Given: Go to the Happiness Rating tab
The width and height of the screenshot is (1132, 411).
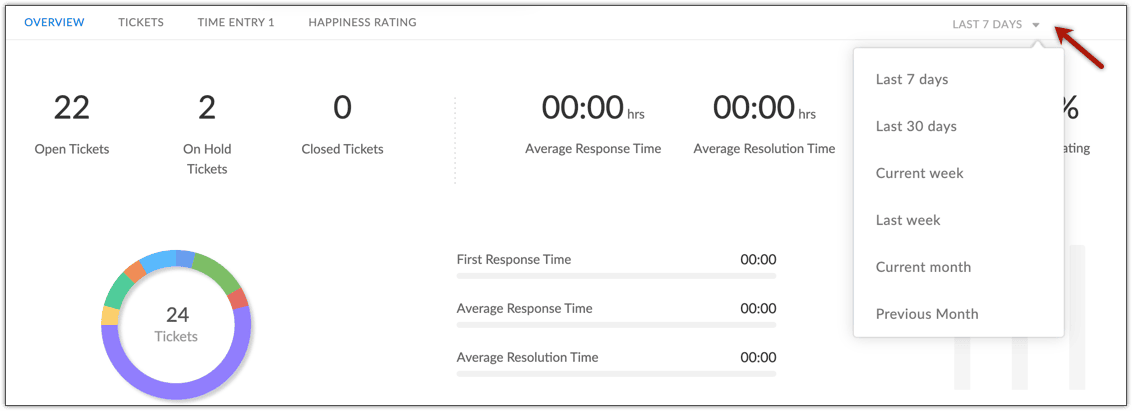Looking at the screenshot, I should coord(362,22).
